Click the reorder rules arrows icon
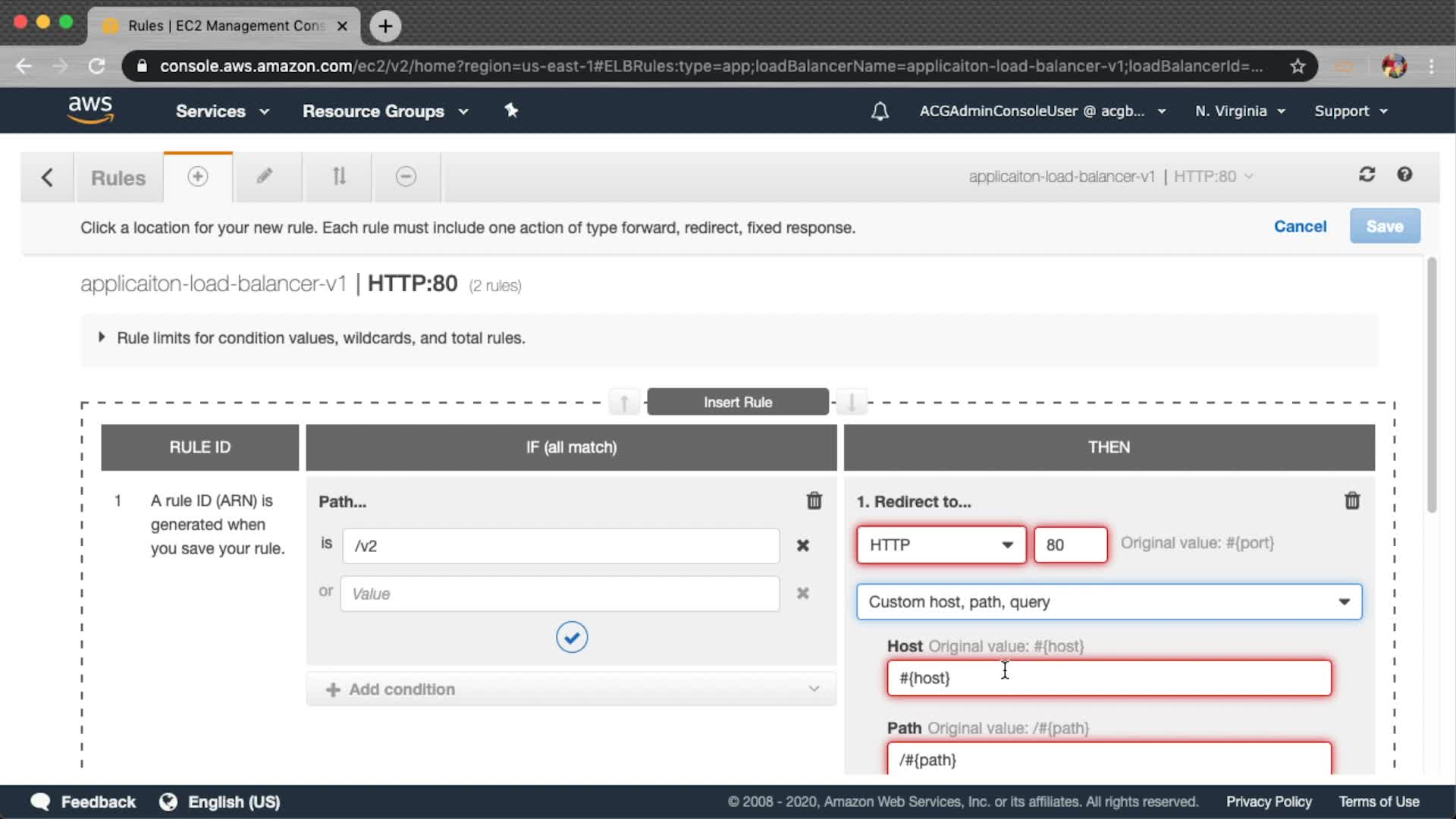Screen dimensions: 1456x819 (x=339, y=177)
